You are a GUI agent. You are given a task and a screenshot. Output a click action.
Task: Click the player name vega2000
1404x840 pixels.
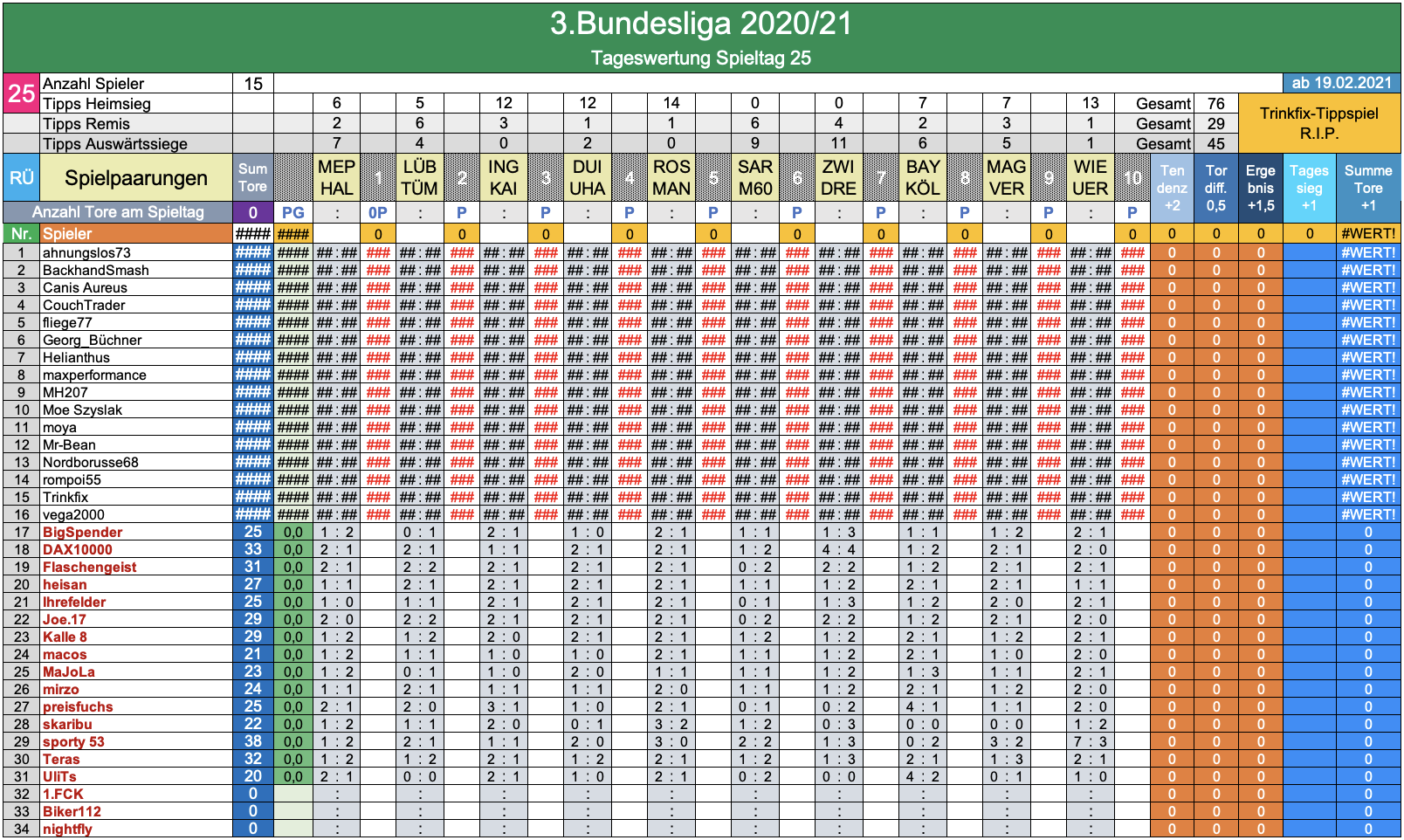[x=73, y=514]
